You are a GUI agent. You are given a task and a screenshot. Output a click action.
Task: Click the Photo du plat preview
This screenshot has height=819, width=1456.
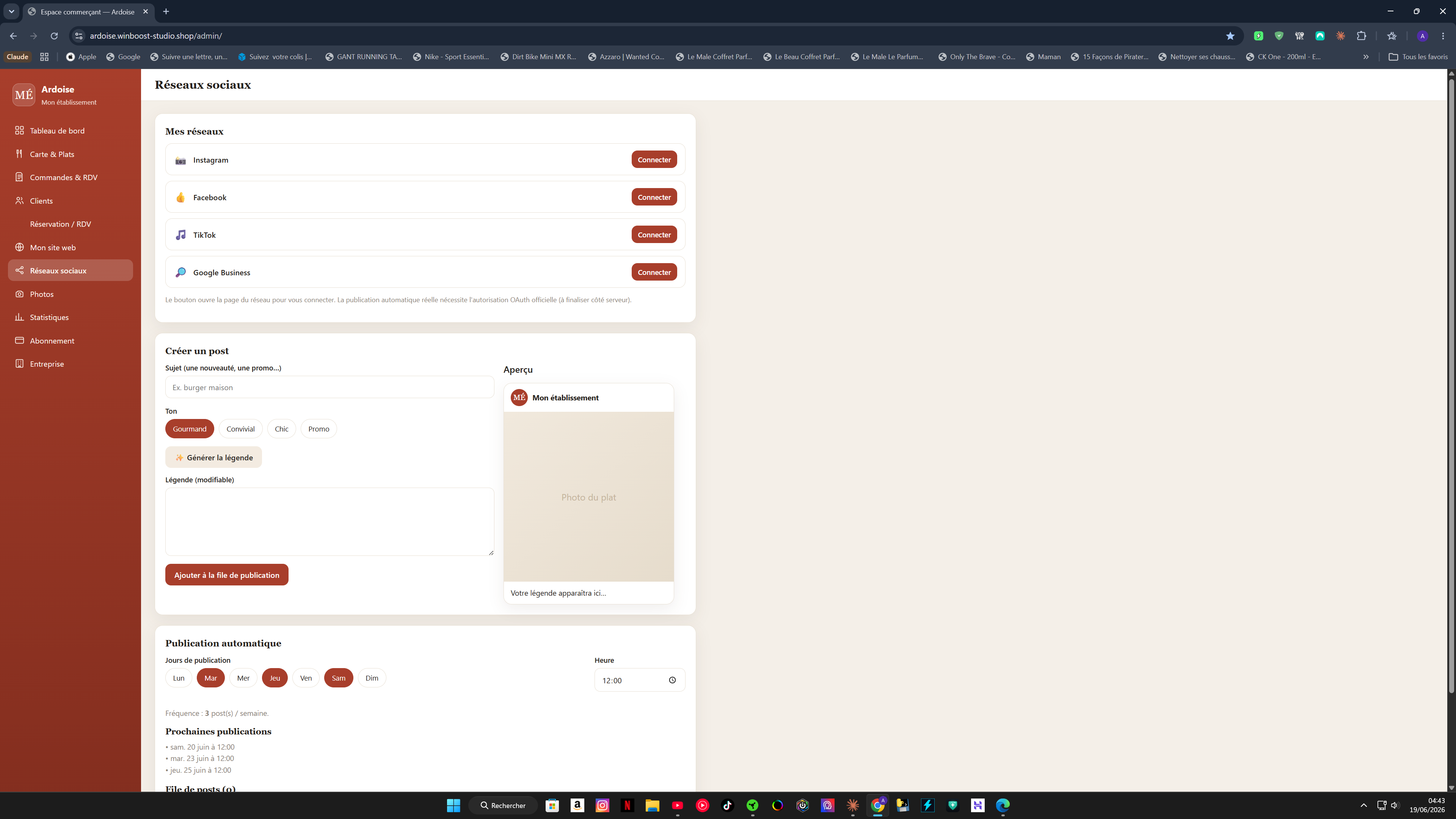[588, 497]
